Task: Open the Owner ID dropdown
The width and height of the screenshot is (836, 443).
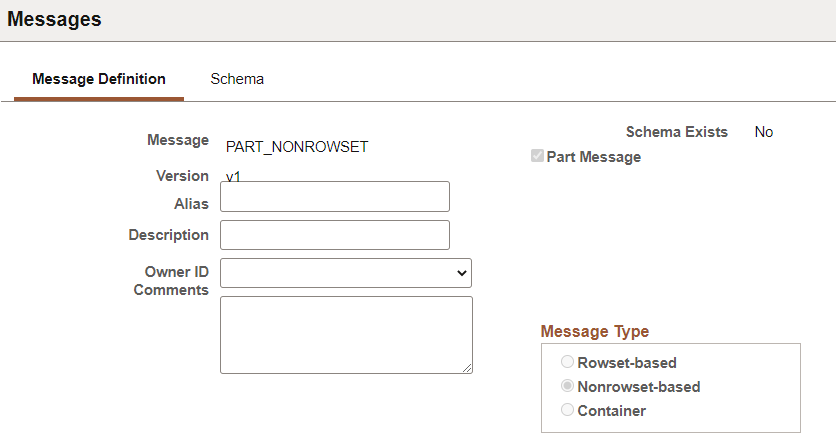Action: pyautogui.click(x=345, y=272)
